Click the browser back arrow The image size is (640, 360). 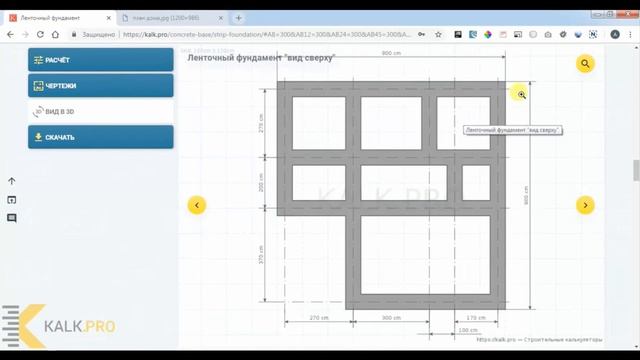(x=10, y=35)
